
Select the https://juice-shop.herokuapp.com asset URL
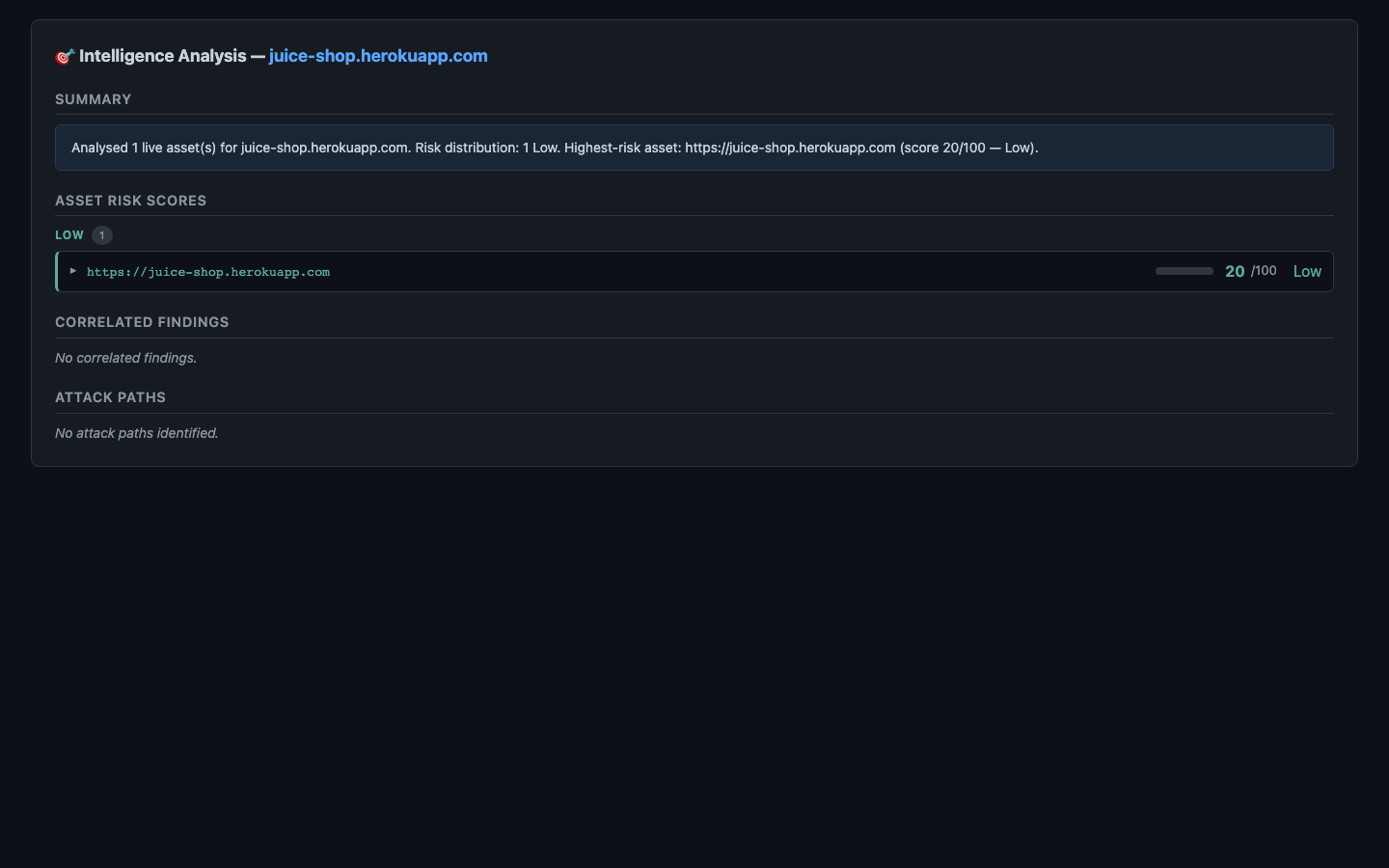(208, 272)
